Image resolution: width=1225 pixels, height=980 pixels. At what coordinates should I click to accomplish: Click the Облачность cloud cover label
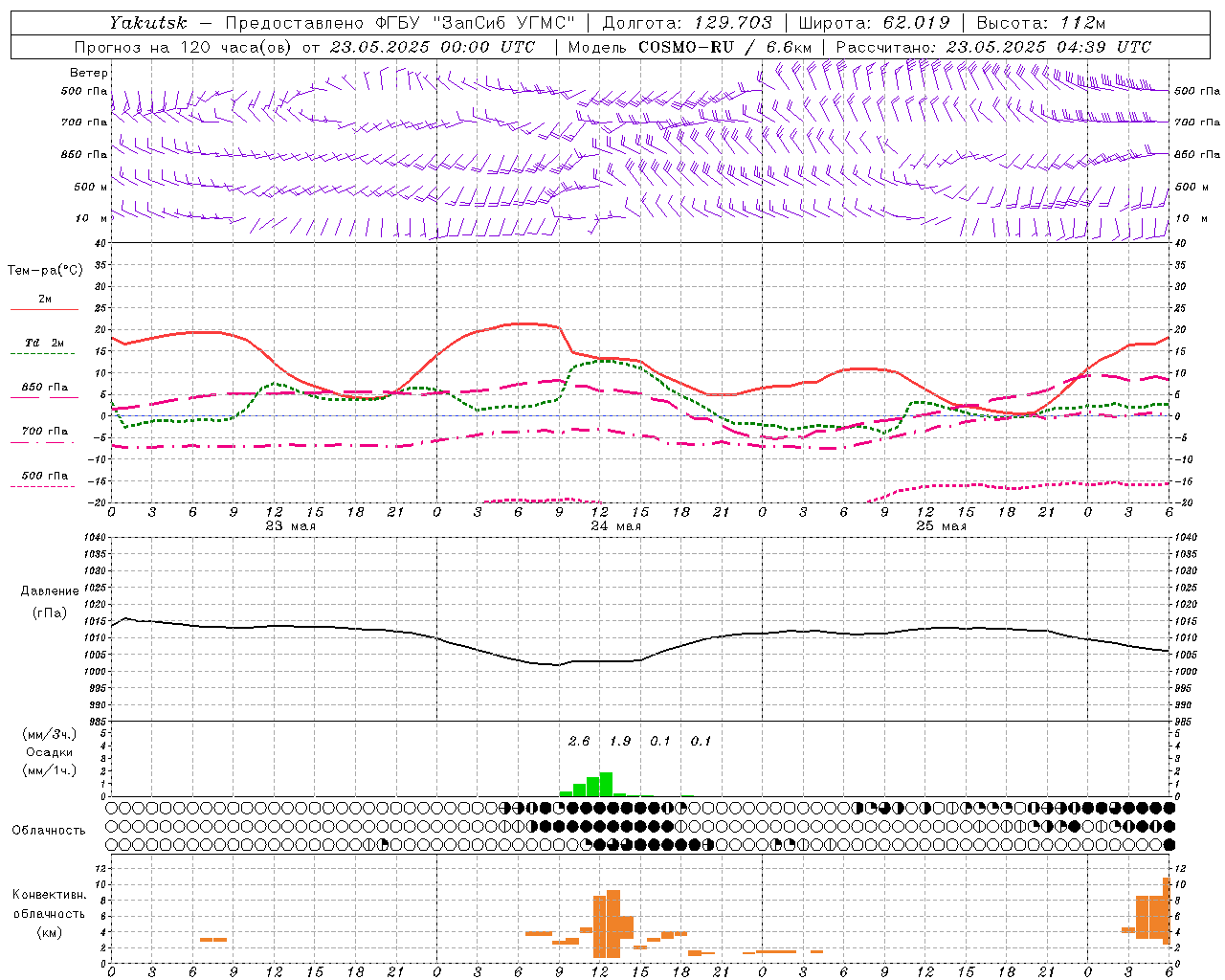click(49, 830)
